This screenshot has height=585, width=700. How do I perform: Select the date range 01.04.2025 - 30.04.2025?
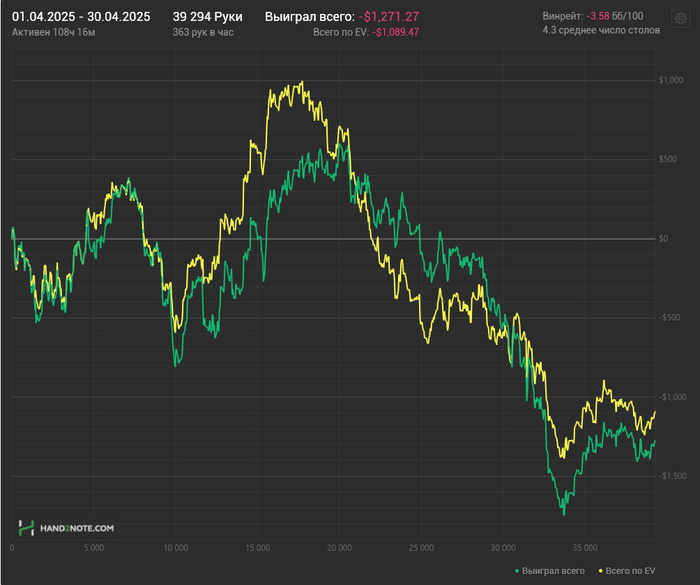pyautogui.click(x=81, y=17)
